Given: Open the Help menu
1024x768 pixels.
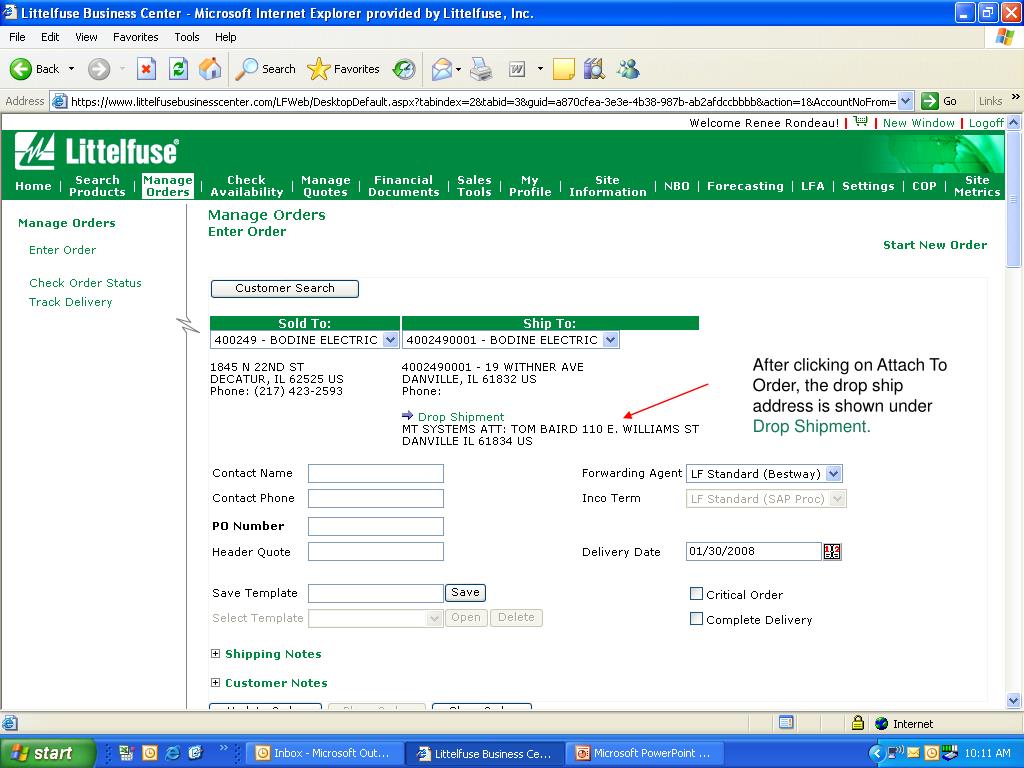Looking at the screenshot, I should click(225, 37).
